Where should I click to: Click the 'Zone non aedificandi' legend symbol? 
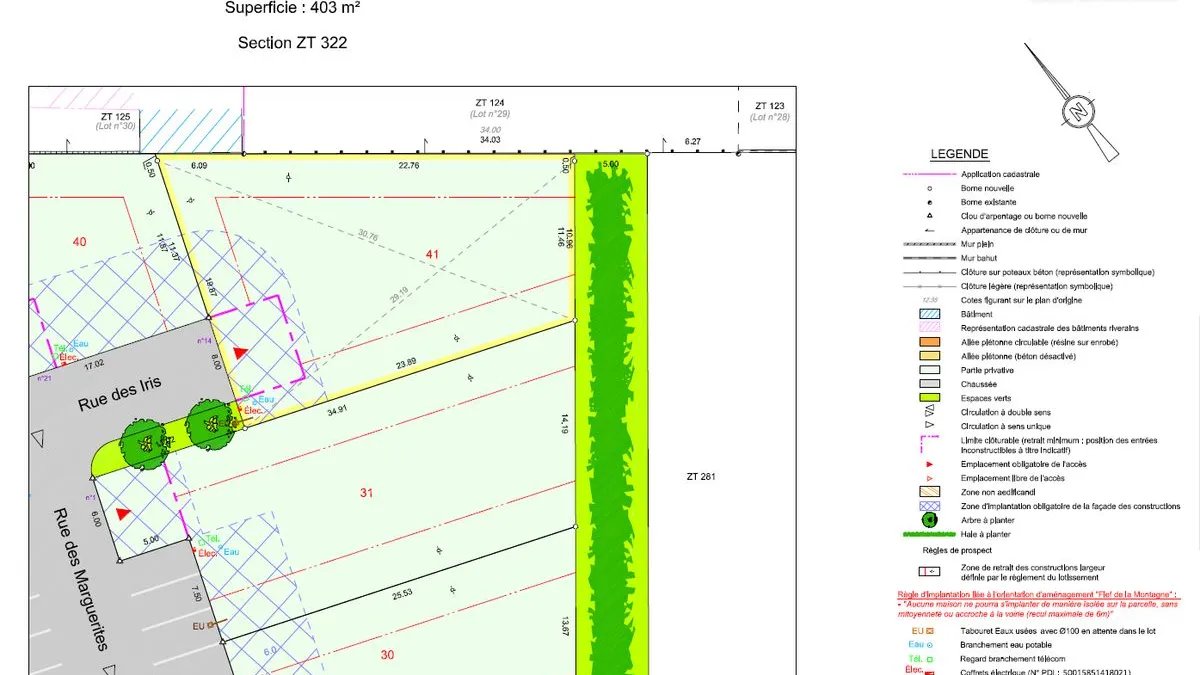928,492
